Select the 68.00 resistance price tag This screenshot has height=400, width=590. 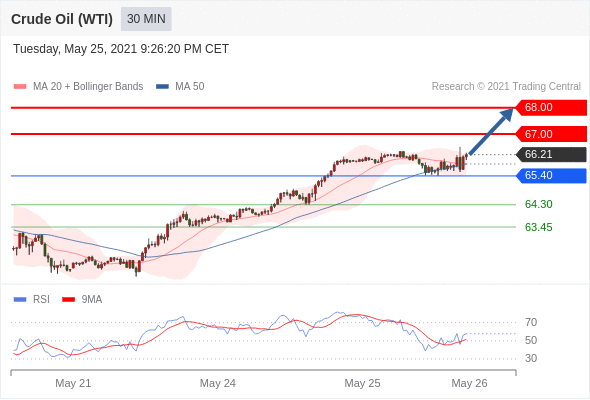pyautogui.click(x=551, y=108)
